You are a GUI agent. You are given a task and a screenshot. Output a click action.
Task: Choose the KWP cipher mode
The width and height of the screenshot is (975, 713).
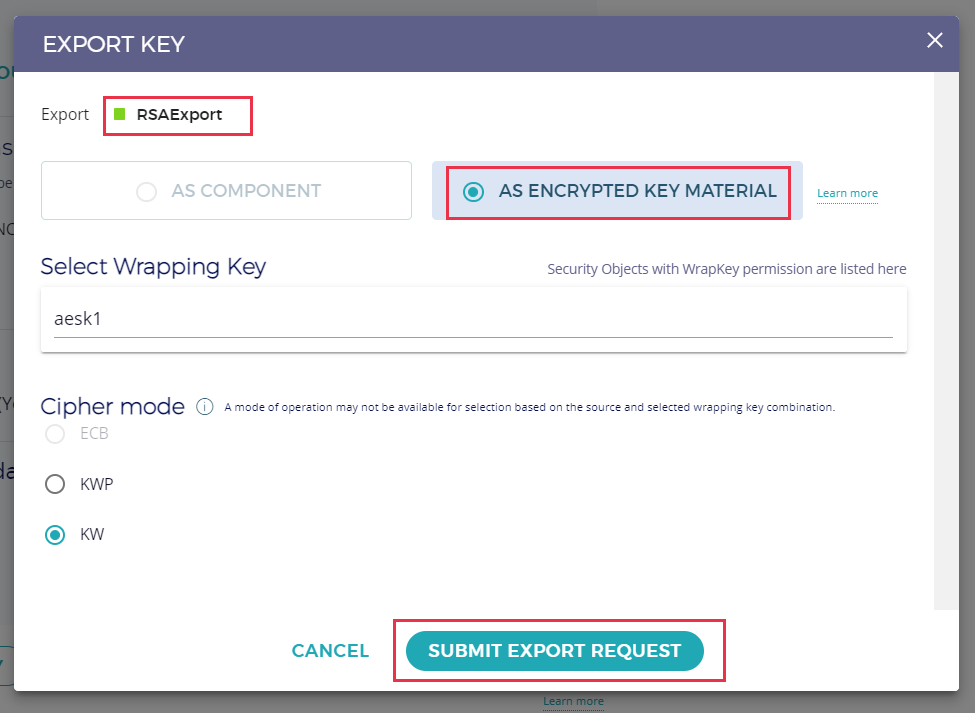pos(55,484)
